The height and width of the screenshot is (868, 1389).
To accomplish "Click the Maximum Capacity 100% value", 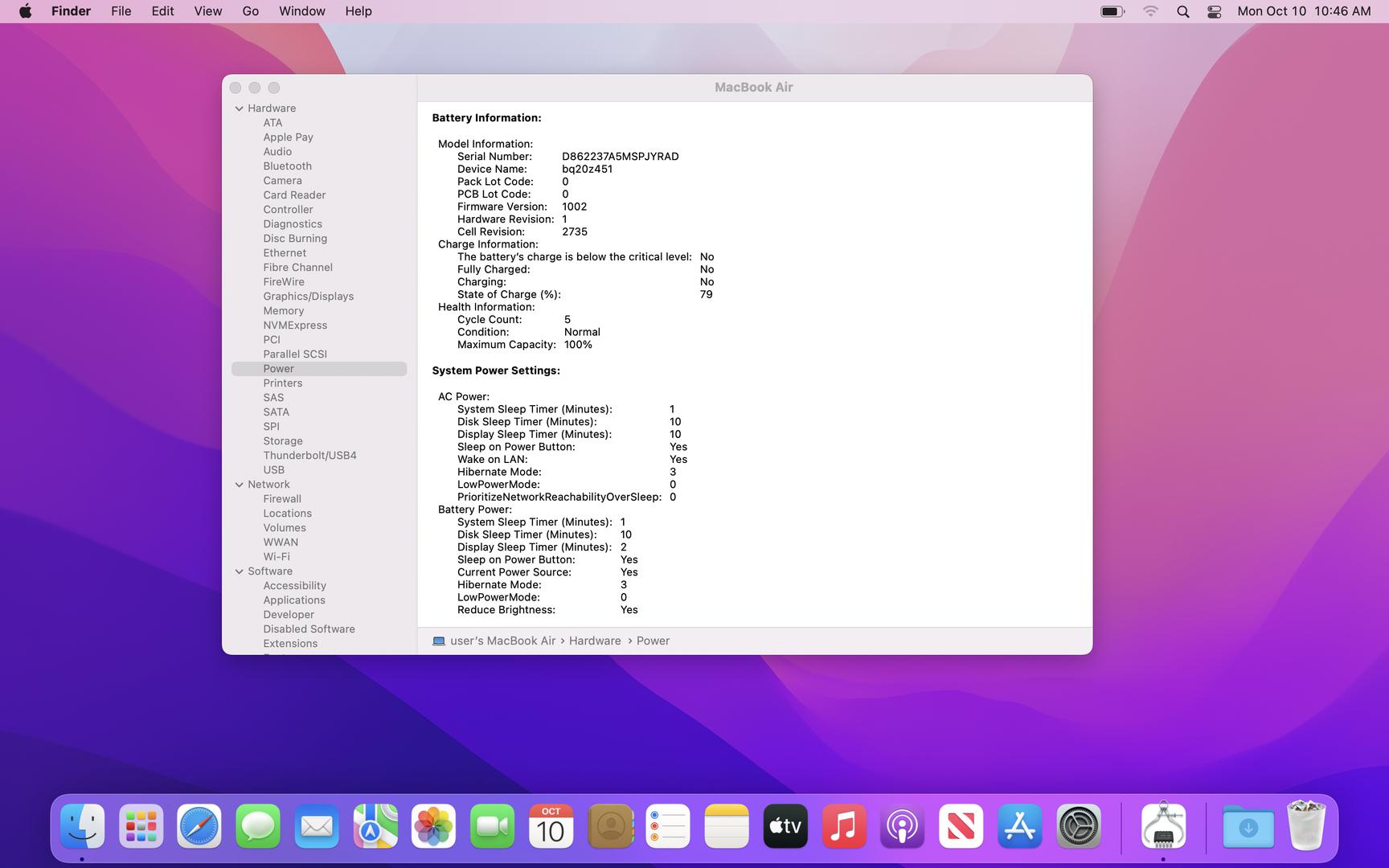I will [x=578, y=345].
